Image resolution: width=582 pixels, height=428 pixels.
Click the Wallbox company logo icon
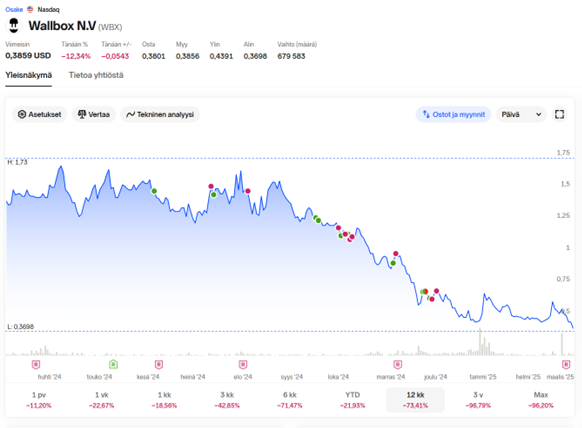[x=14, y=26]
